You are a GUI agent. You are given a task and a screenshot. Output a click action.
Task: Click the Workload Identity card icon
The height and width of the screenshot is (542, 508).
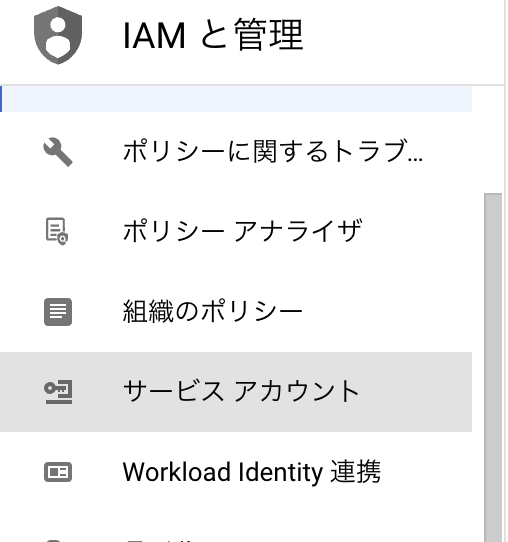coord(58,472)
